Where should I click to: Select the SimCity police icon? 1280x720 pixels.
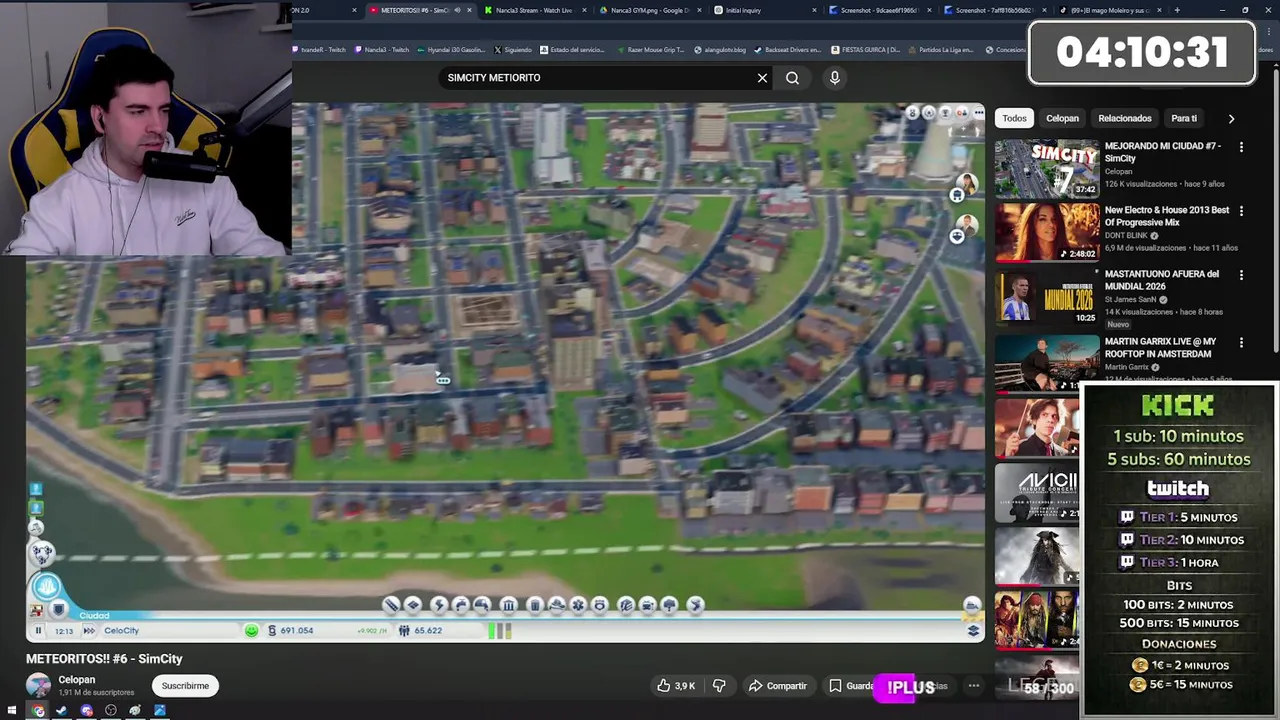pos(600,605)
